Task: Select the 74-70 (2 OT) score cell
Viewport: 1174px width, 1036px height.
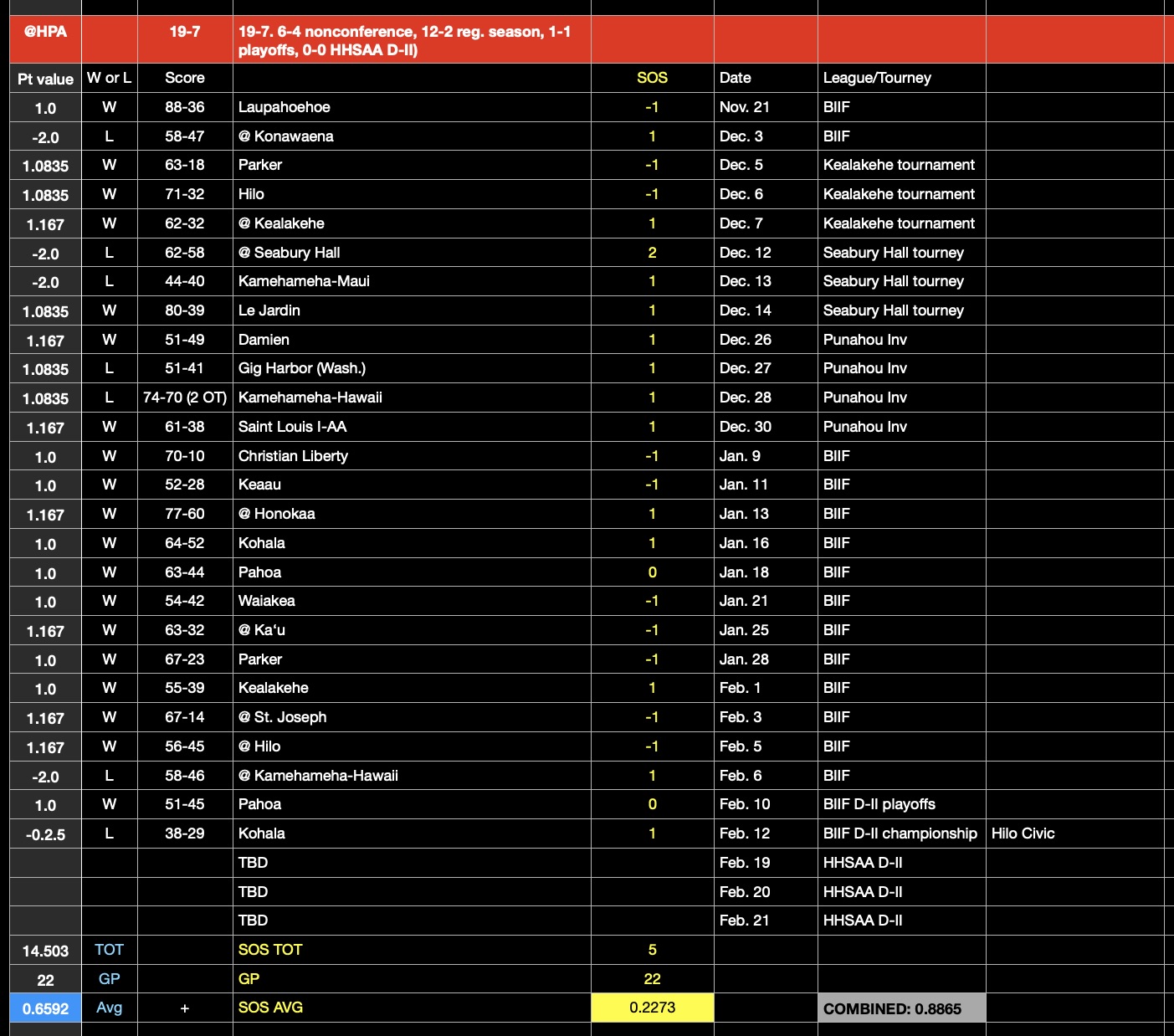Action: tap(185, 397)
